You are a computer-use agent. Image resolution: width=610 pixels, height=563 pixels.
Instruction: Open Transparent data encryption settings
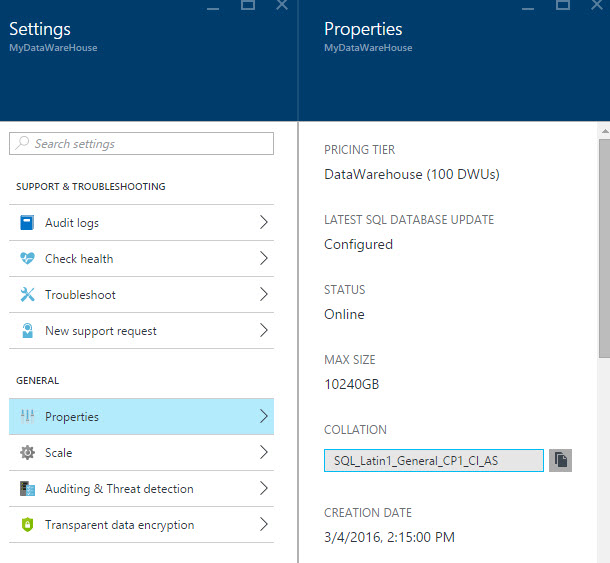pyautogui.click(x=119, y=525)
